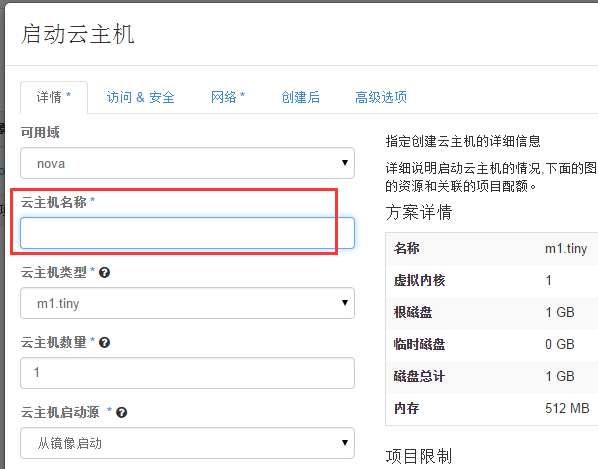
Task: Click the 云主机名称 input field
Action: click(187, 233)
